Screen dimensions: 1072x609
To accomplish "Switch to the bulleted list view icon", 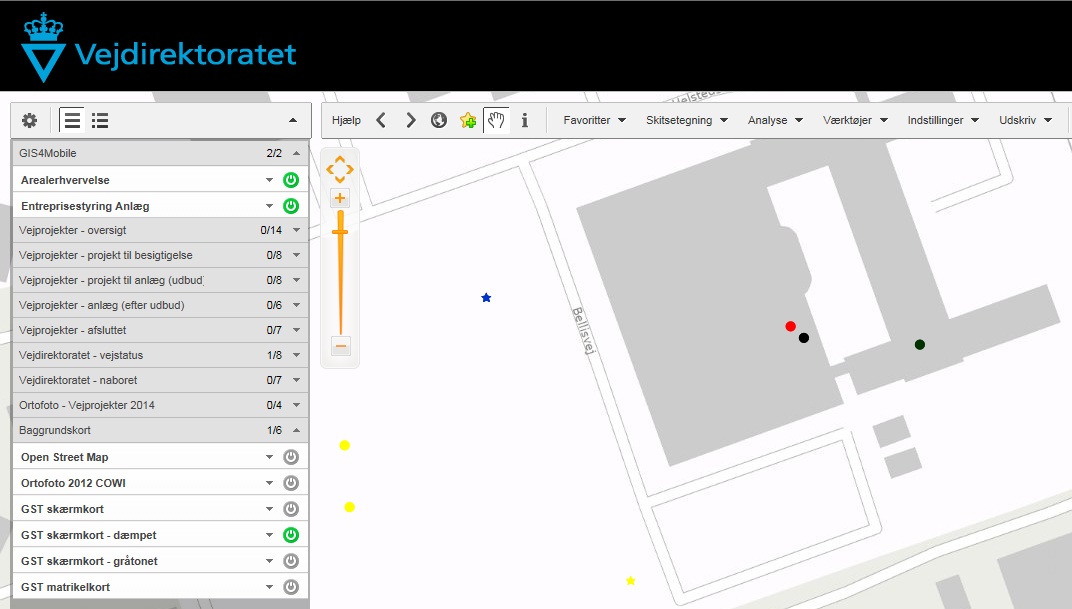I will click(x=100, y=121).
